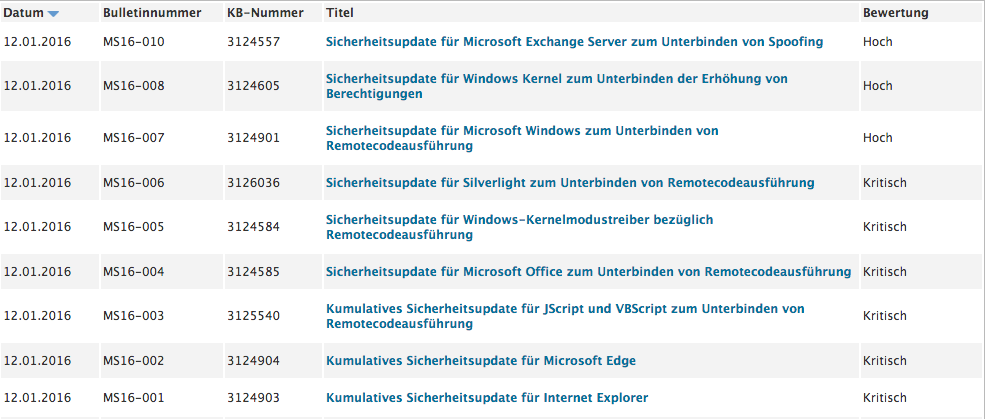
Task: Open Windows Kernel Berechtigungen update link
Action: (x=557, y=86)
